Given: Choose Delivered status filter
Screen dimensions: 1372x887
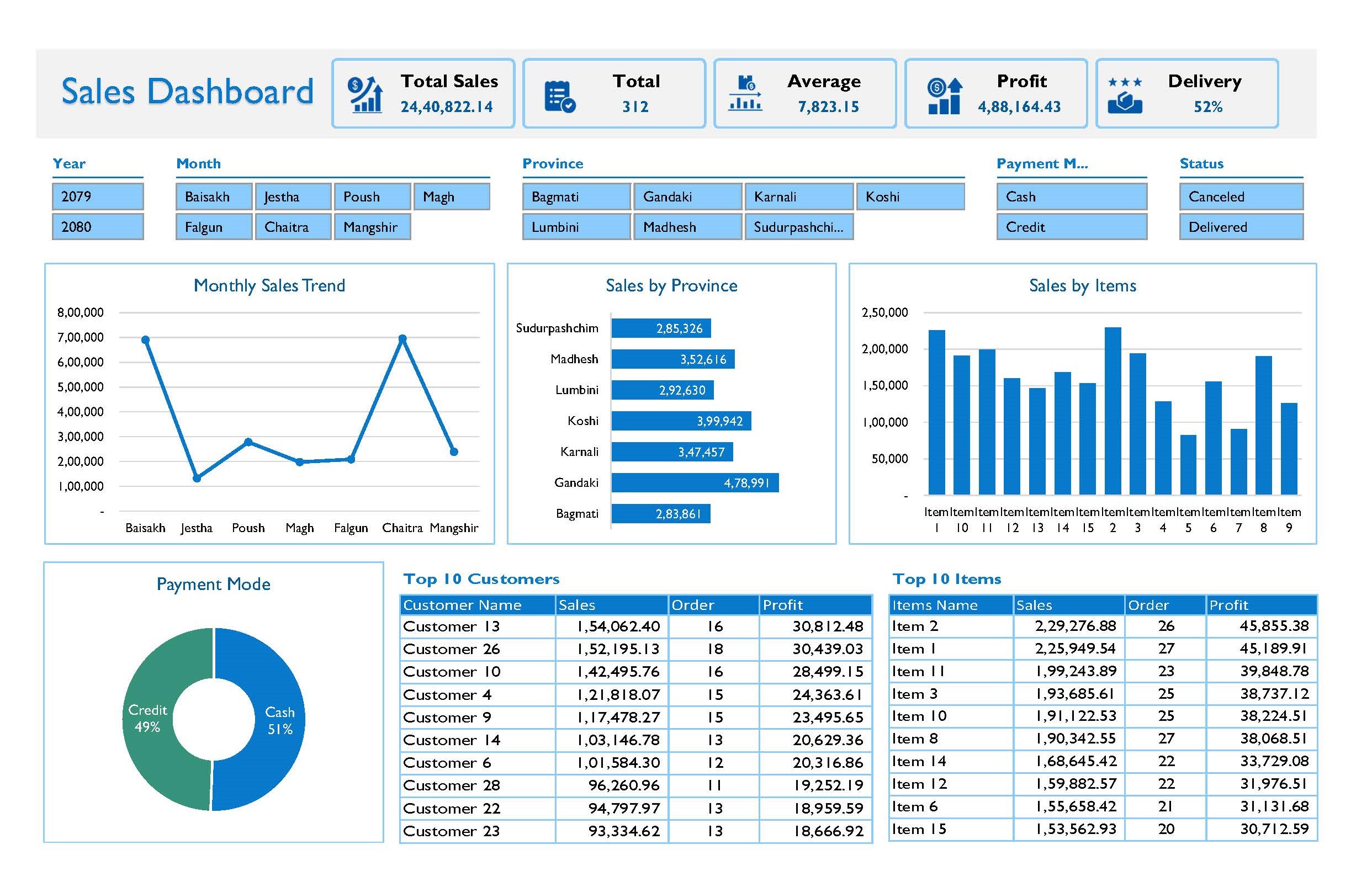Looking at the screenshot, I should [1241, 226].
